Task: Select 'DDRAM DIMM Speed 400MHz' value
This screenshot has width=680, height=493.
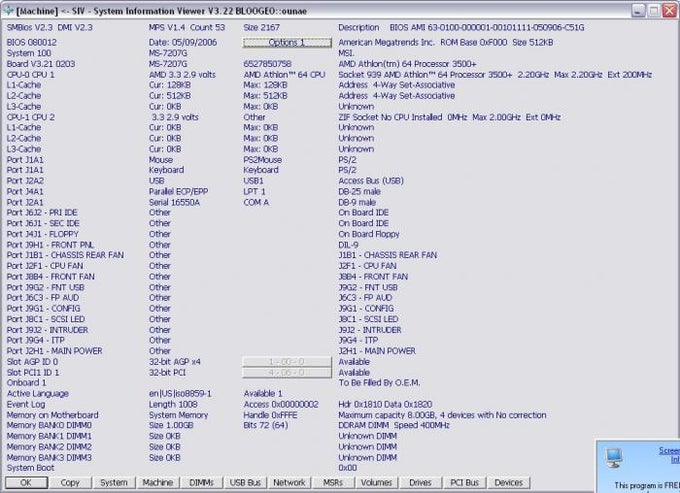Action: tap(394, 425)
